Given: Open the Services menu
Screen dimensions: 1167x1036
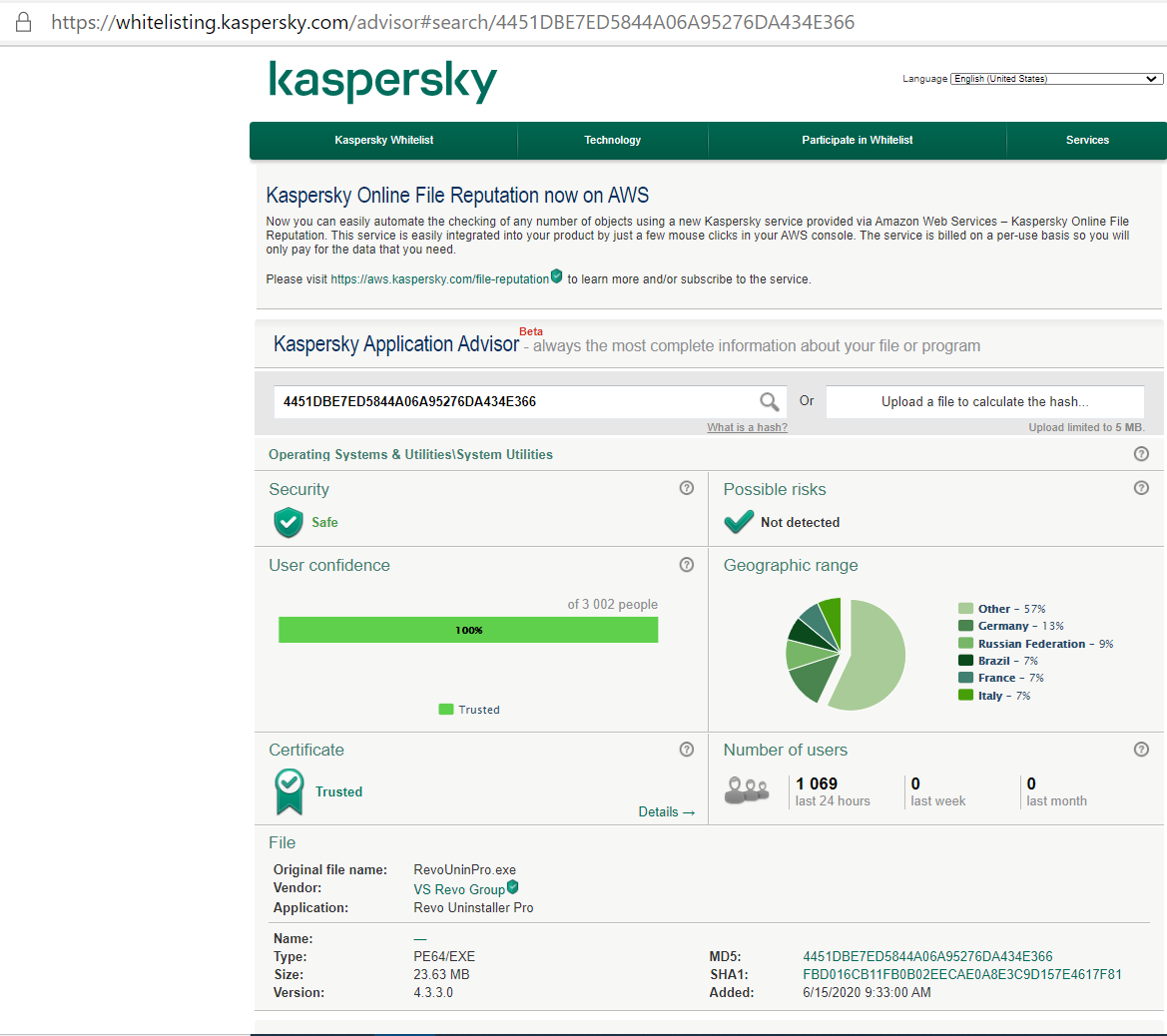Looking at the screenshot, I should (1087, 140).
